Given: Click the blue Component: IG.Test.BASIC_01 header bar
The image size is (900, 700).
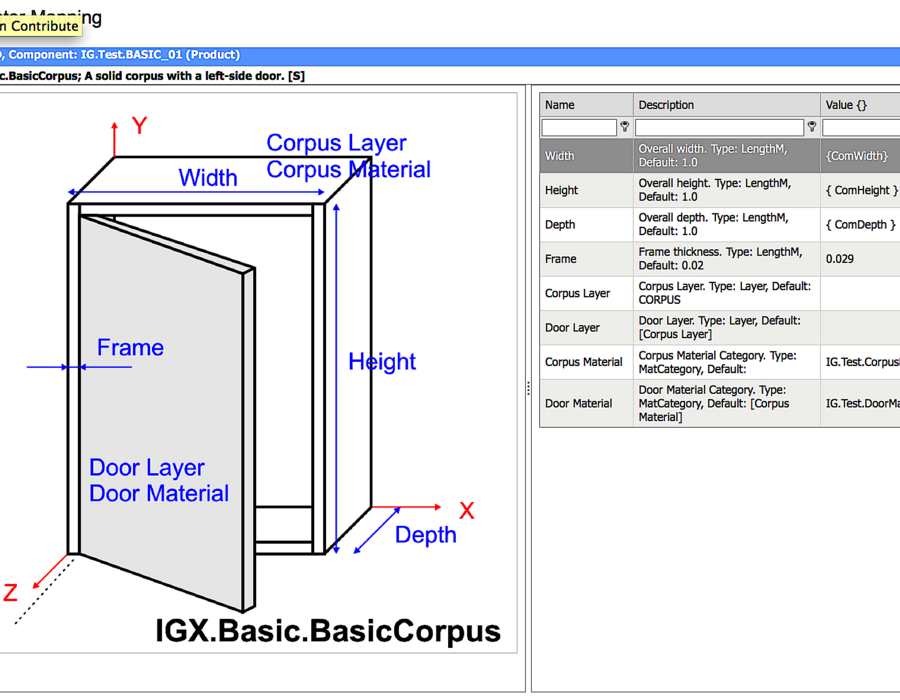Looking at the screenshot, I should (x=450, y=55).
